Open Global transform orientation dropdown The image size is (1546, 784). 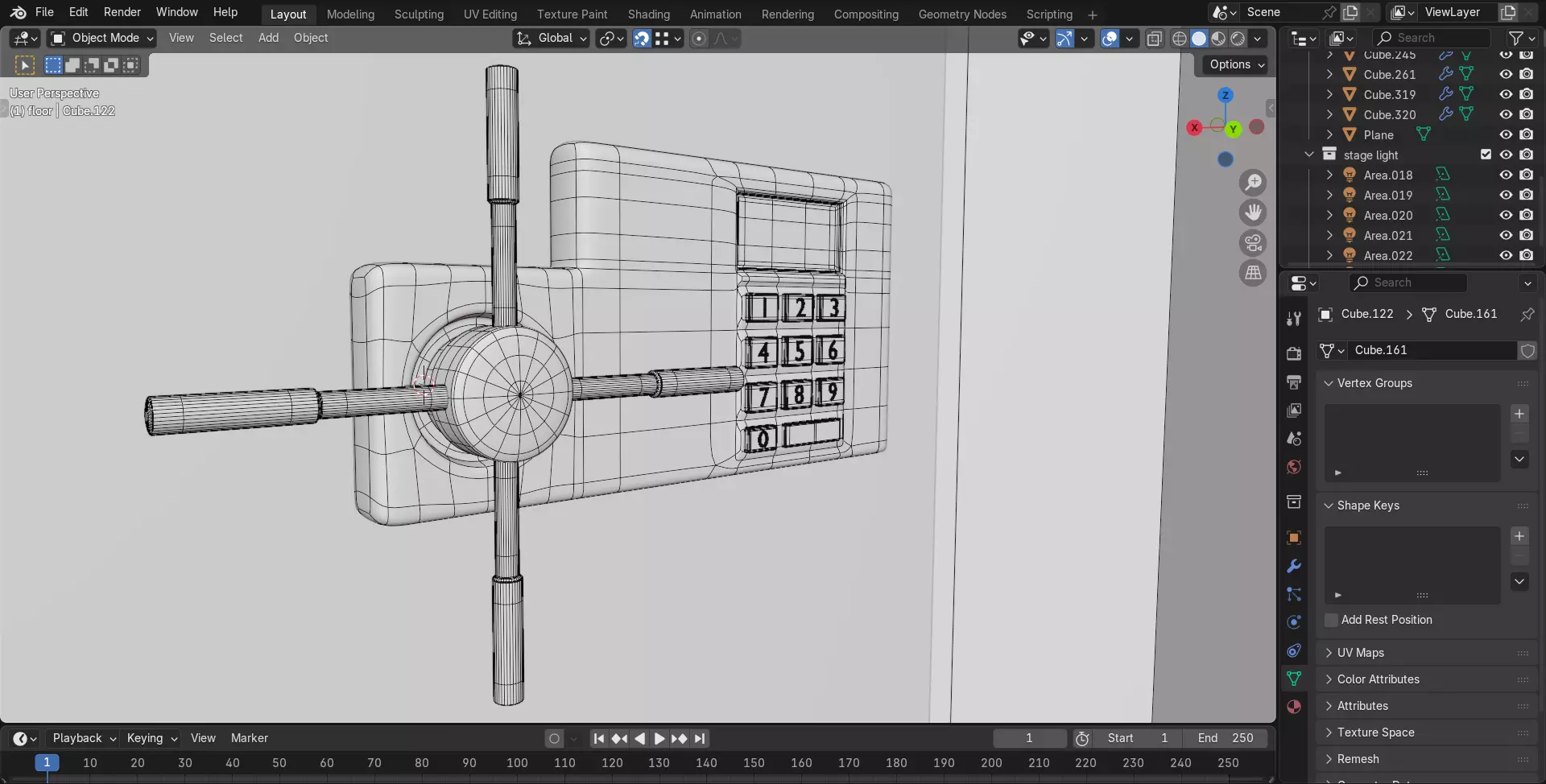click(552, 38)
